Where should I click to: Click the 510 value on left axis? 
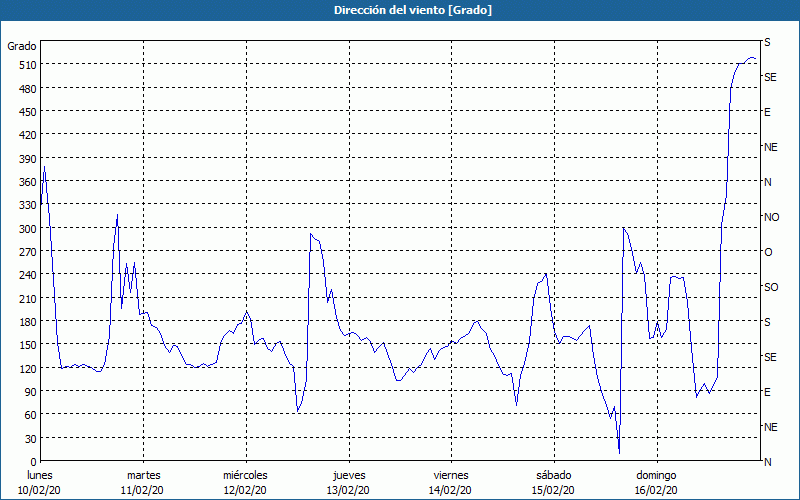coord(27,65)
